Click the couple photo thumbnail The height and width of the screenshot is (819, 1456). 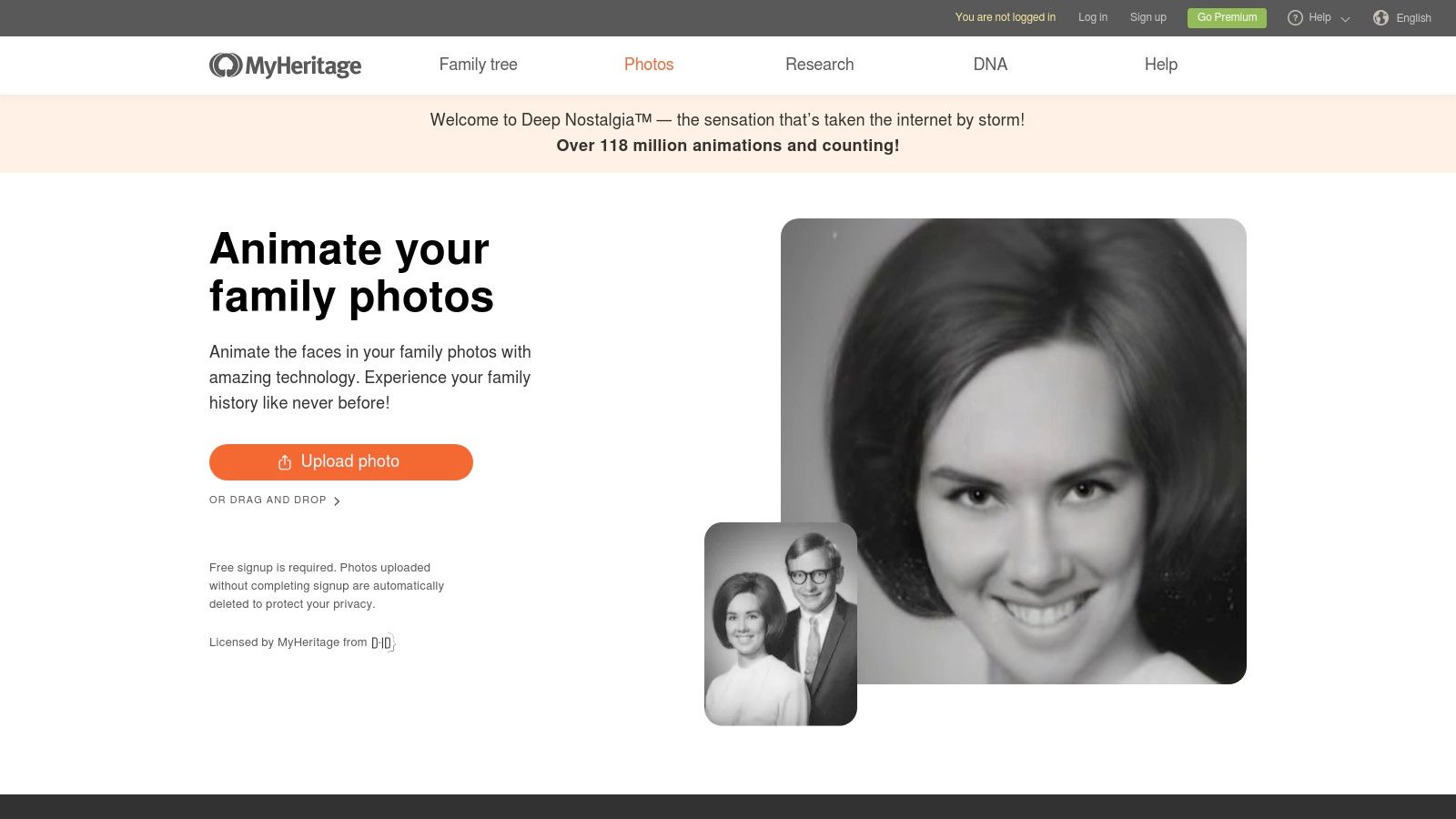[780, 623]
